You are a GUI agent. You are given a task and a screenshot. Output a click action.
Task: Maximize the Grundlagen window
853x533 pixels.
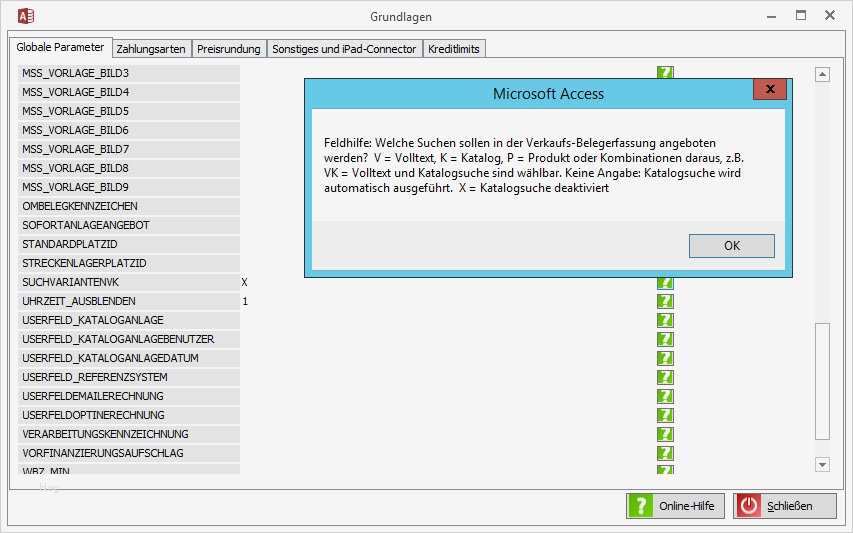(801, 15)
